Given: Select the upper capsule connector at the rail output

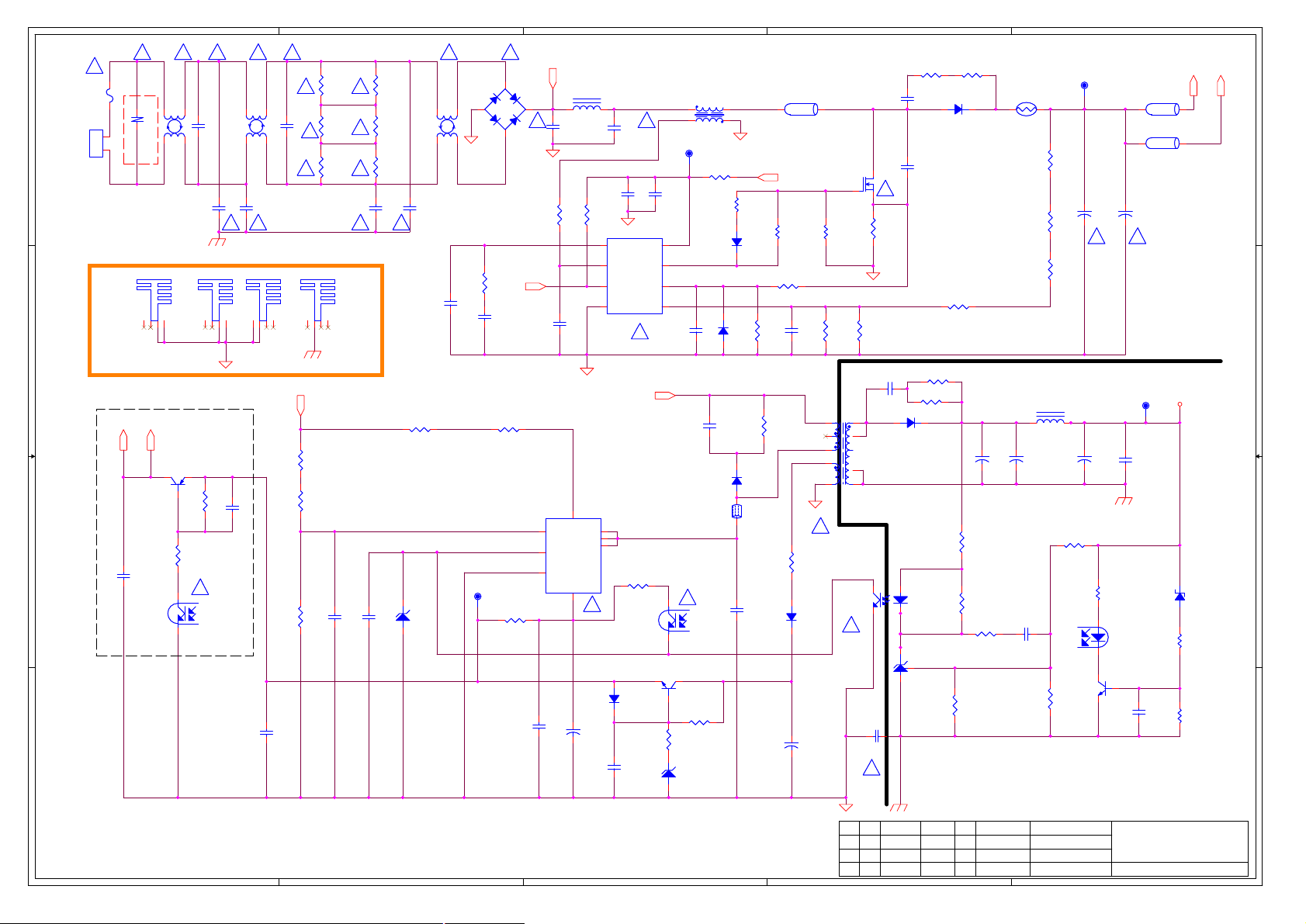Looking at the screenshot, I should click(x=1162, y=109).
